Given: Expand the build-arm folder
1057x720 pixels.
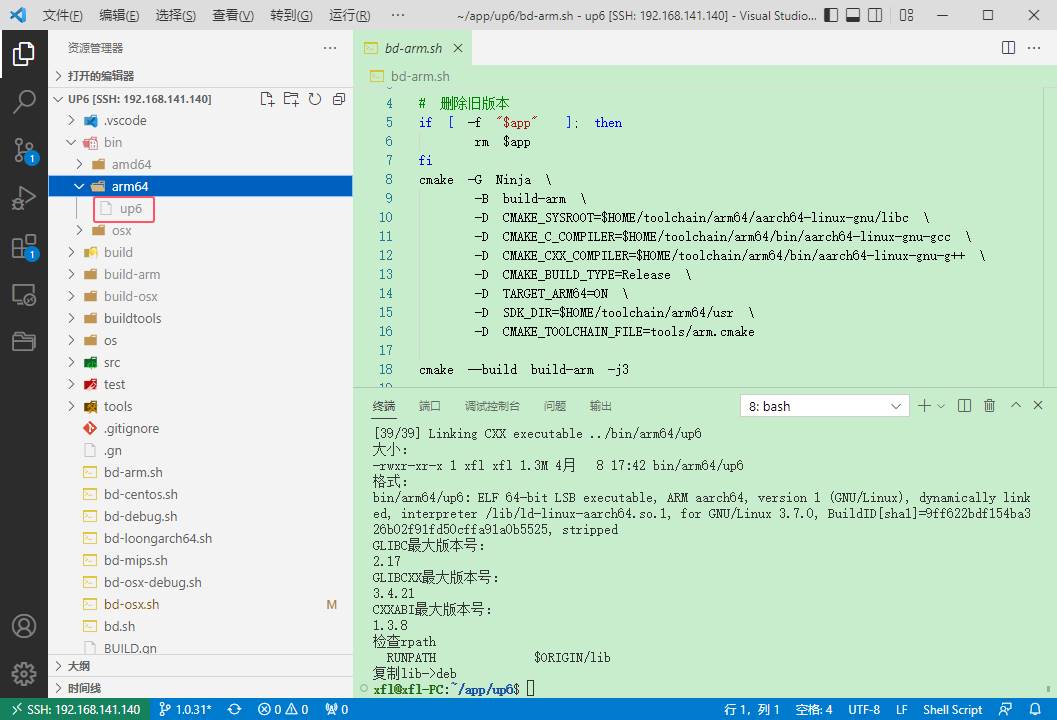Looking at the screenshot, I should click(x=131, y=274).
